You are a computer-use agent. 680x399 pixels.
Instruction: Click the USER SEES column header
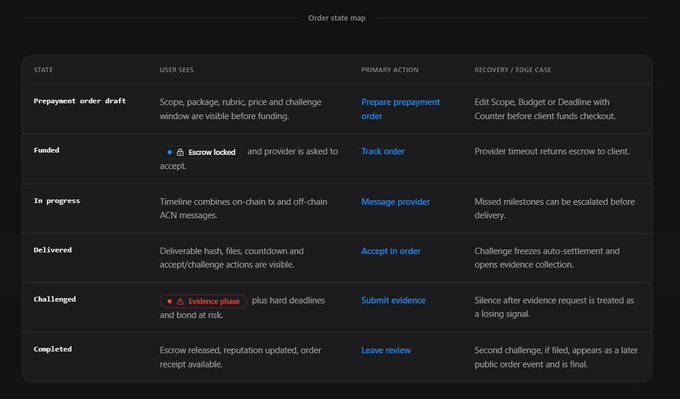pyautogui.click(x=177, y=70)
